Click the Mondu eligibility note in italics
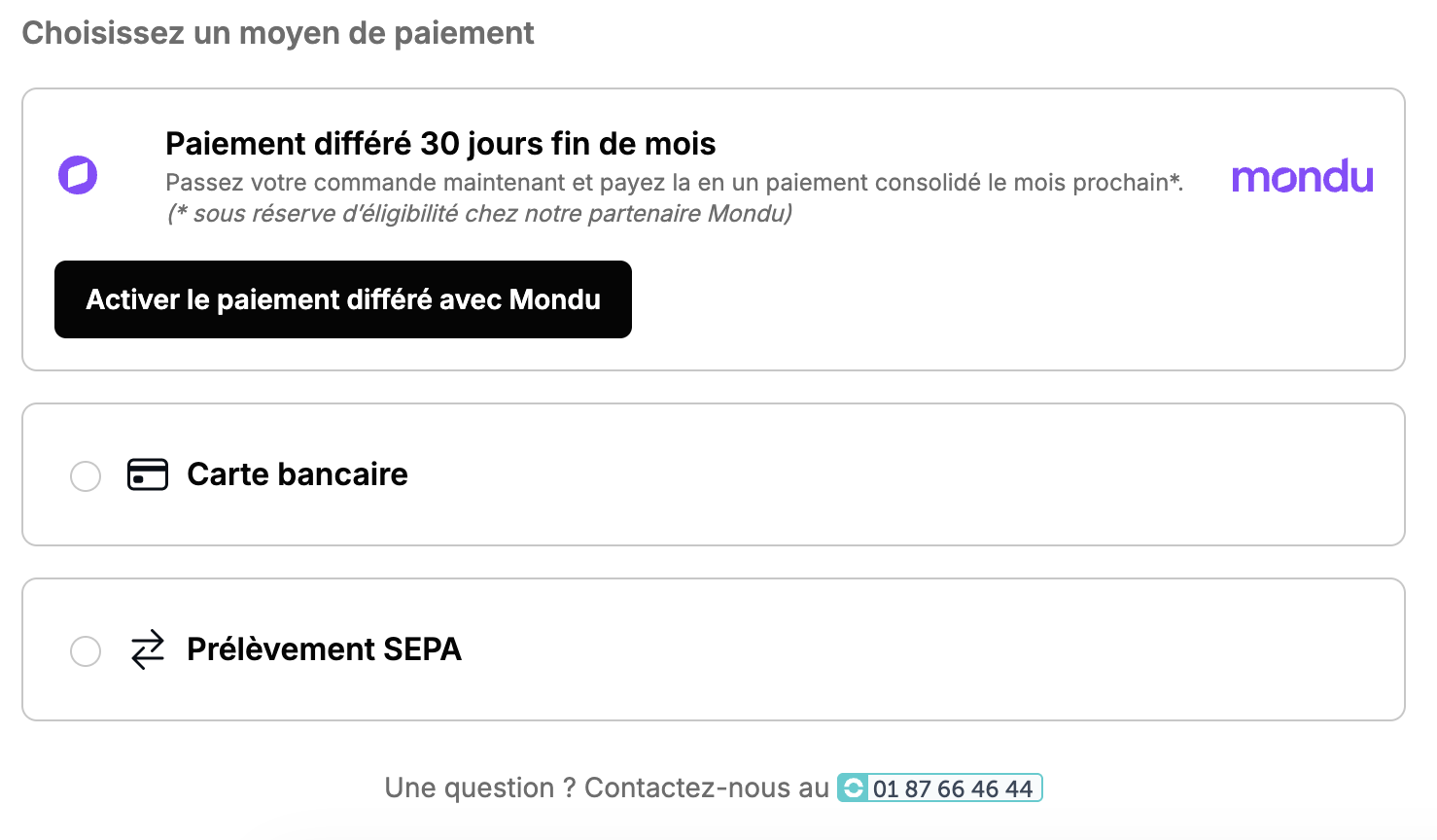 click(x=479, y=214)
